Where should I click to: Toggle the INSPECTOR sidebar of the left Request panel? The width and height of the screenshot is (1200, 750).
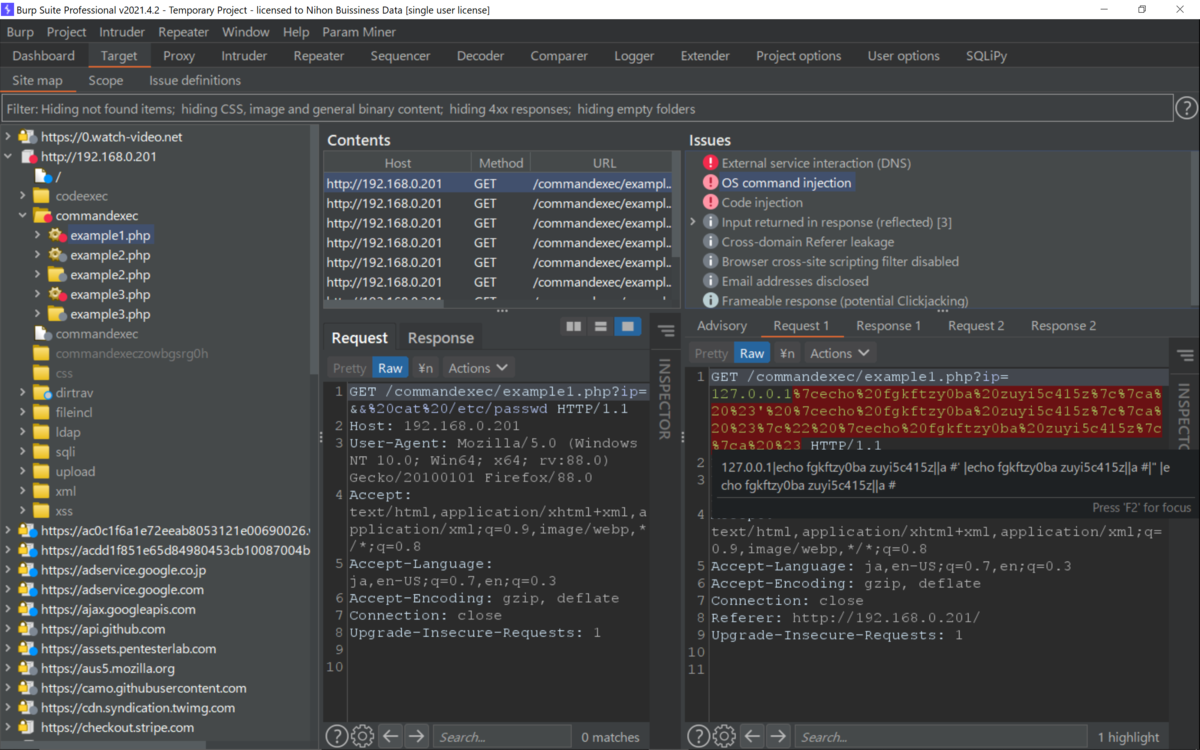click(665, 398)
